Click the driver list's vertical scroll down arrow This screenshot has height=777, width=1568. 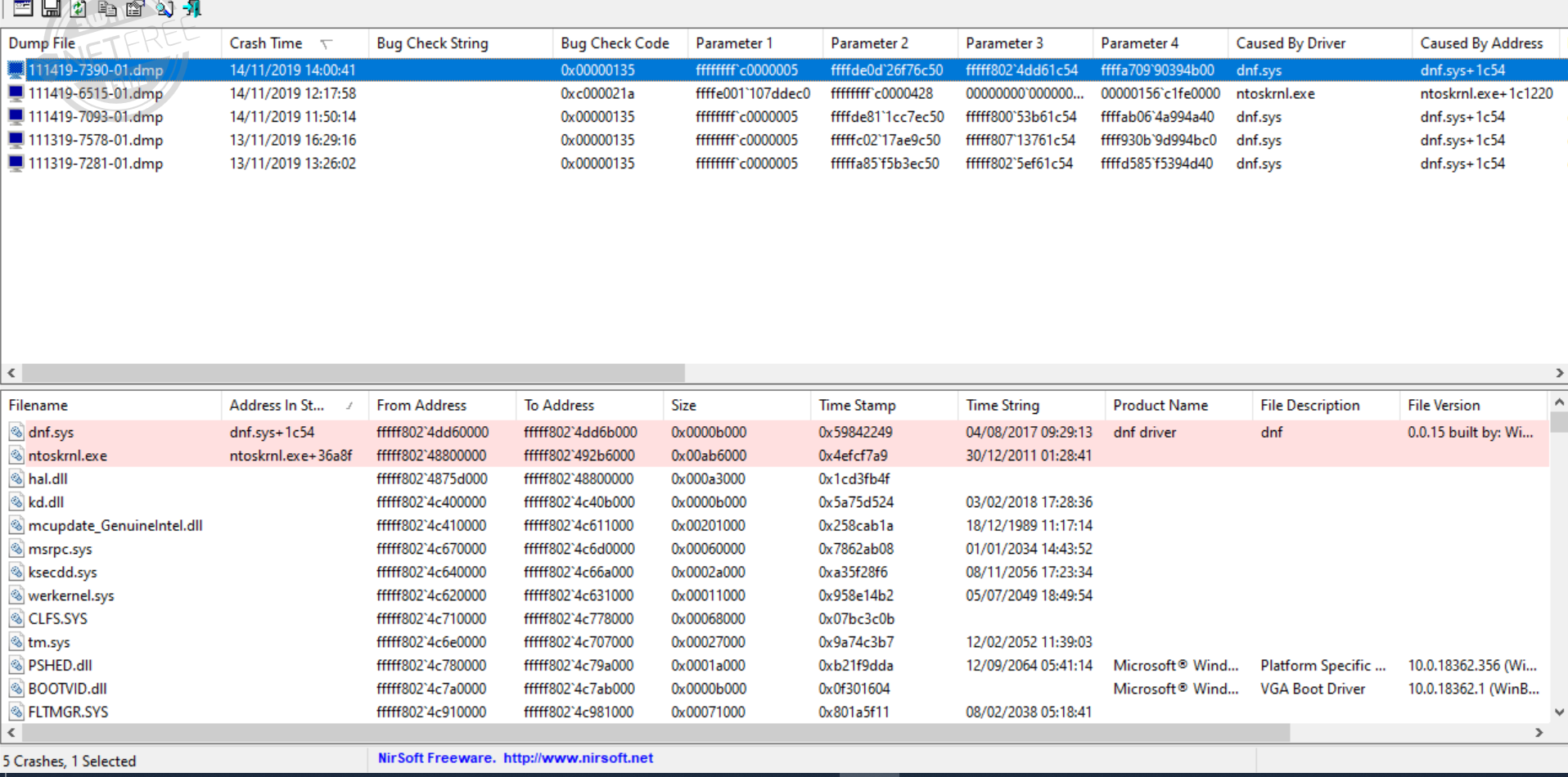(x=1559, y=712)
